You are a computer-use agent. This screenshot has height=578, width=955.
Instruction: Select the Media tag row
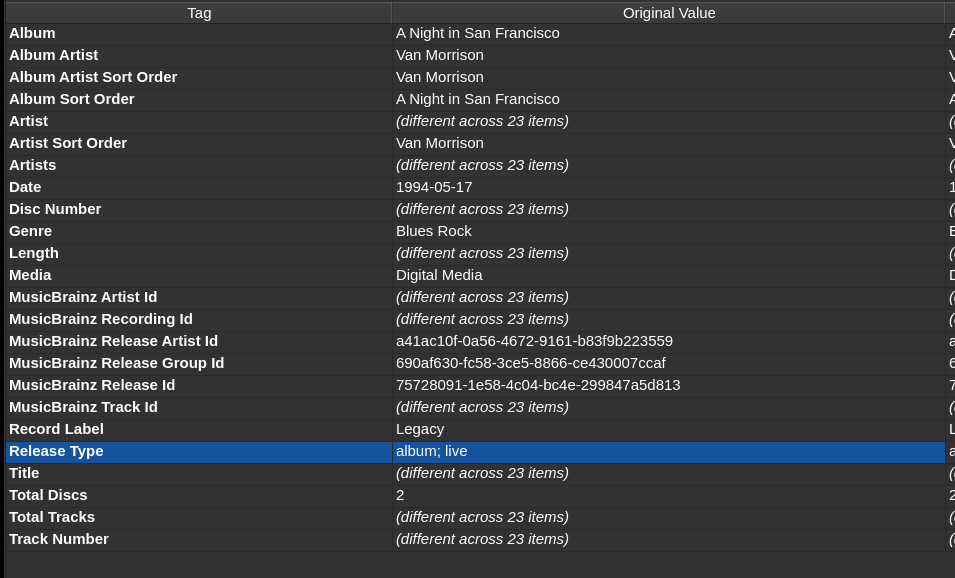pos(30,275)
